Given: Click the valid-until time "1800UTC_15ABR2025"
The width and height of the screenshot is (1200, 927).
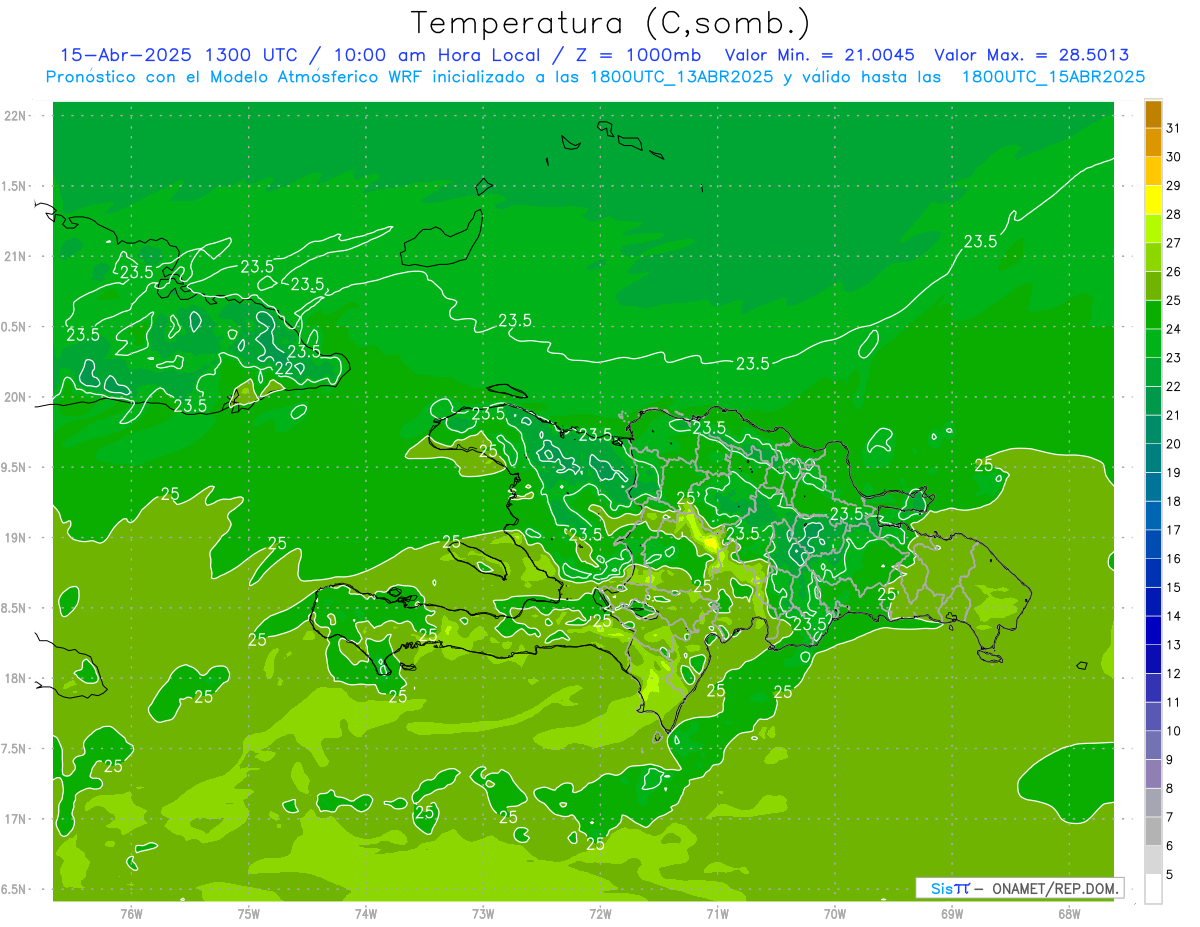Looking at the screenshot, I should pos(1053,76).
